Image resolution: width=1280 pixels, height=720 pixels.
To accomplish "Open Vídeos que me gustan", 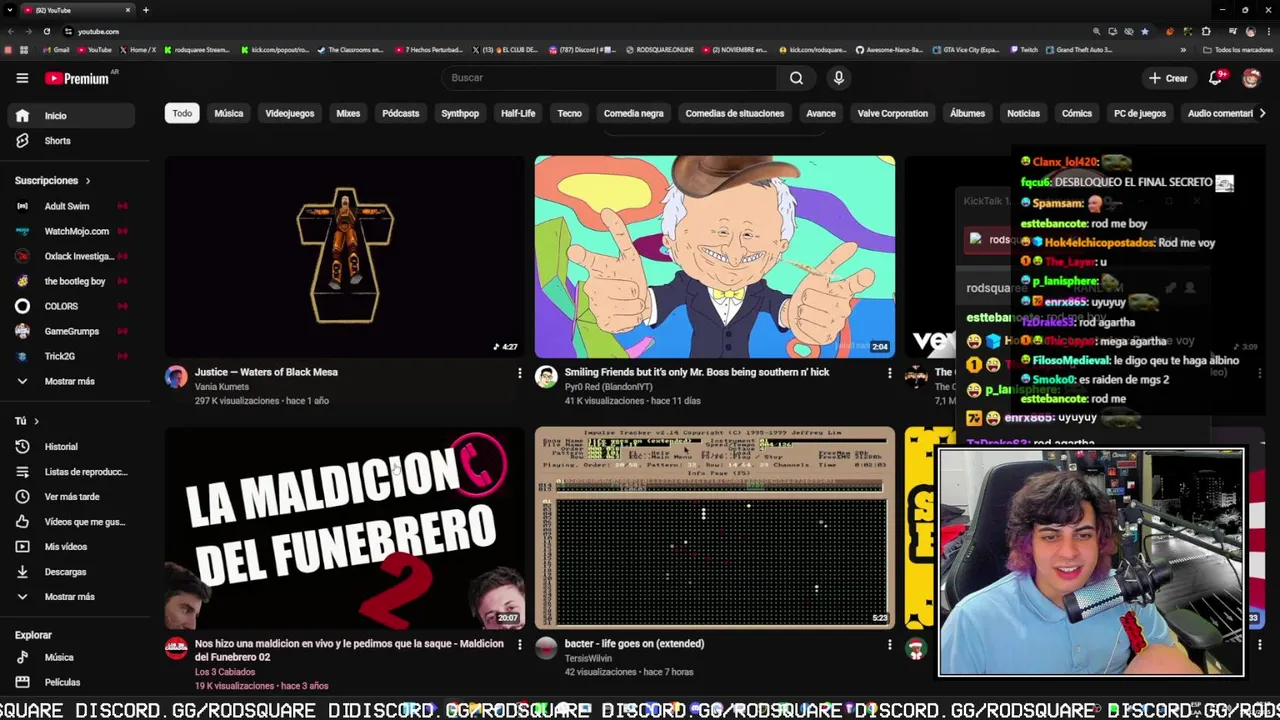I will pos(70,522).
